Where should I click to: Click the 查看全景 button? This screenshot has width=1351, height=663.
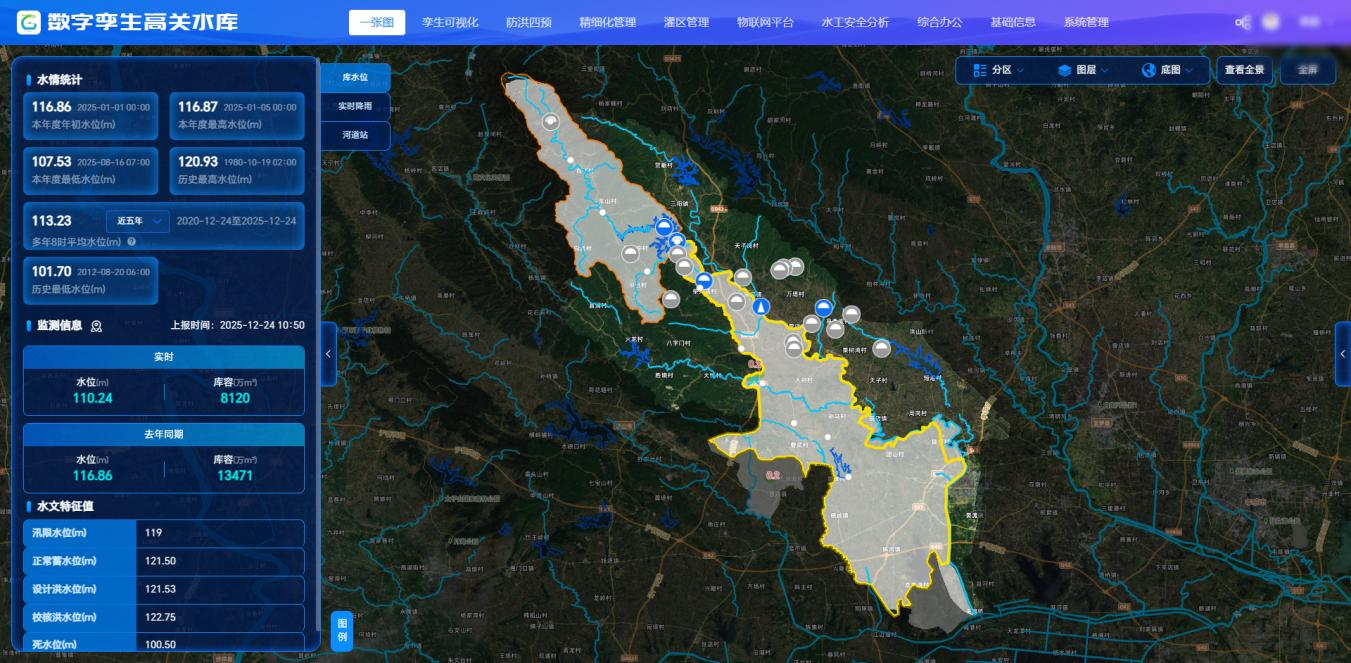pyautogui.click(x=1244, y=70)
